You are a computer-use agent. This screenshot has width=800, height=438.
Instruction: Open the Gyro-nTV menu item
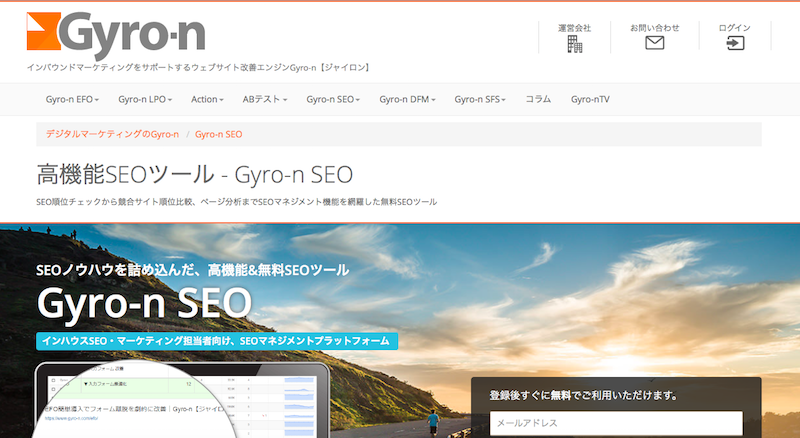coord(590,100)
